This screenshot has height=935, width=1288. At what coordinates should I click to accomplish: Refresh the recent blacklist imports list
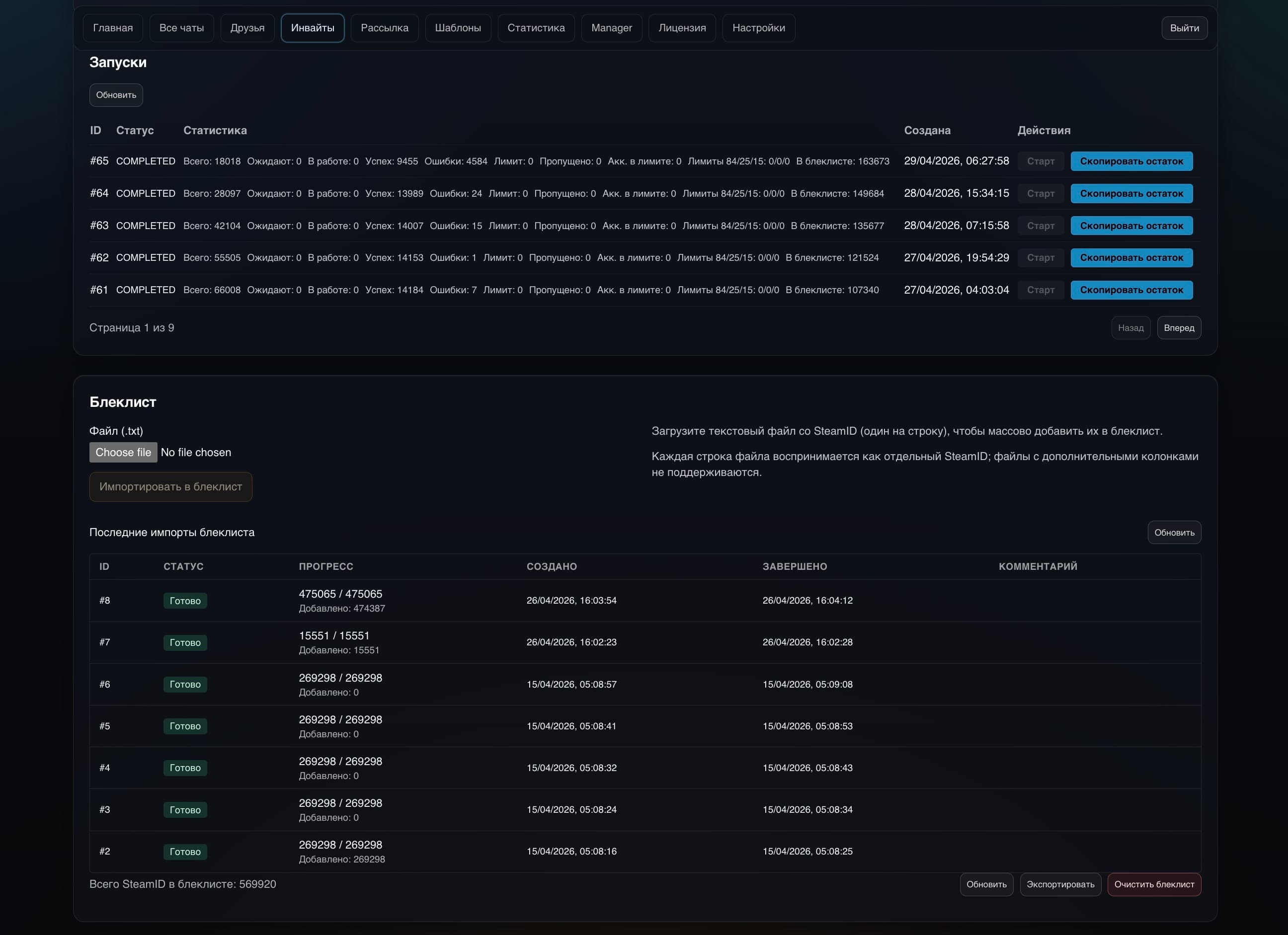(1174, 533)
